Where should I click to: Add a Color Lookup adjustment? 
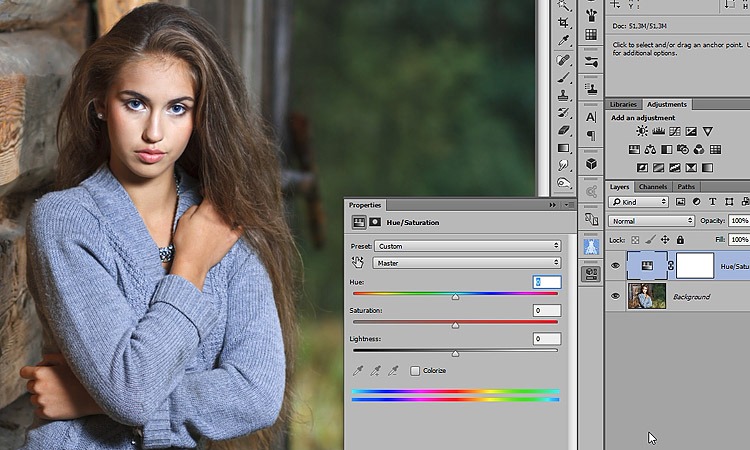pos(716,150)
